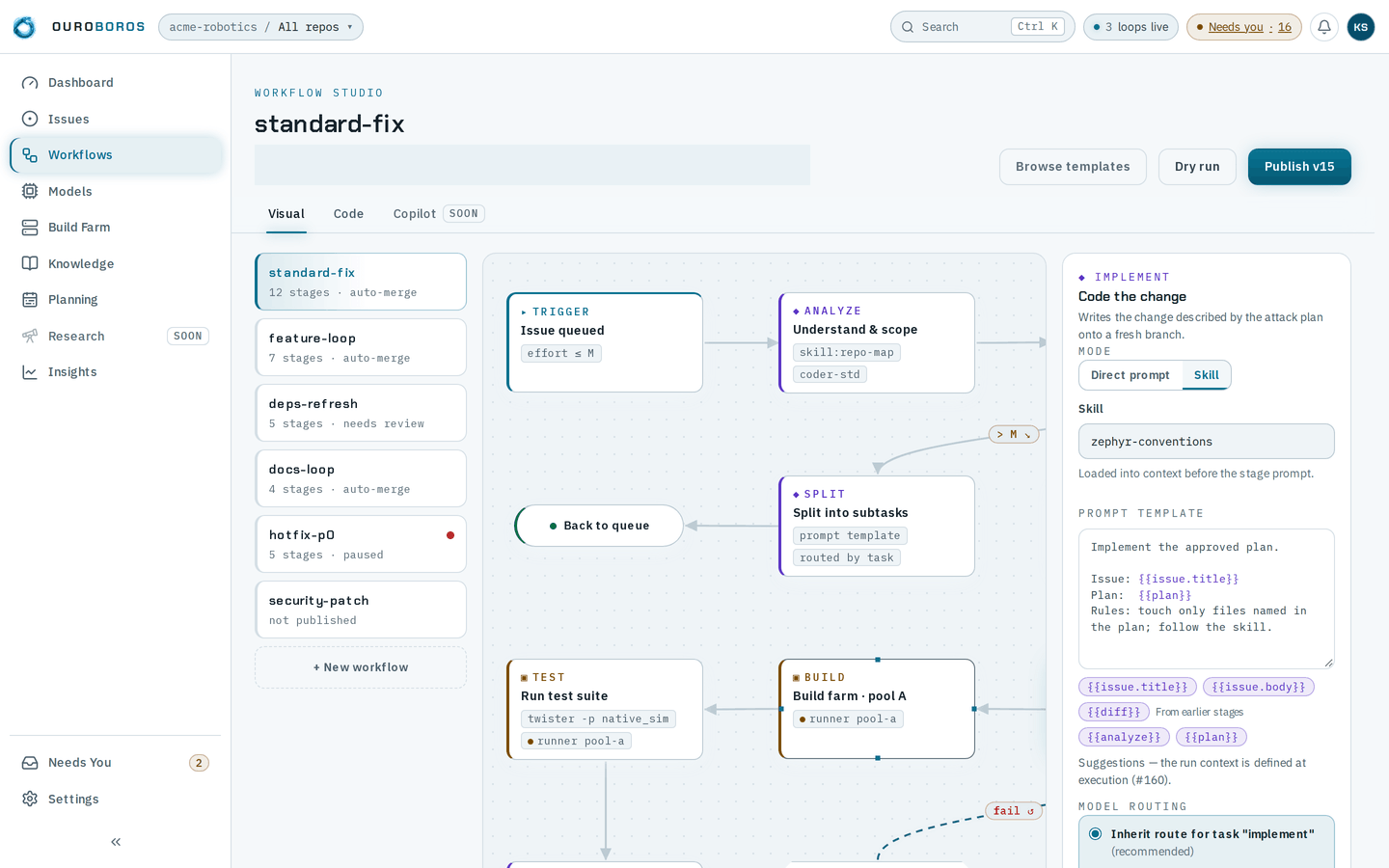Image resolution: width=1389 pixels, height=868 pixels.
Task: Click the Research telescope icon
Action: coord(30,337)
